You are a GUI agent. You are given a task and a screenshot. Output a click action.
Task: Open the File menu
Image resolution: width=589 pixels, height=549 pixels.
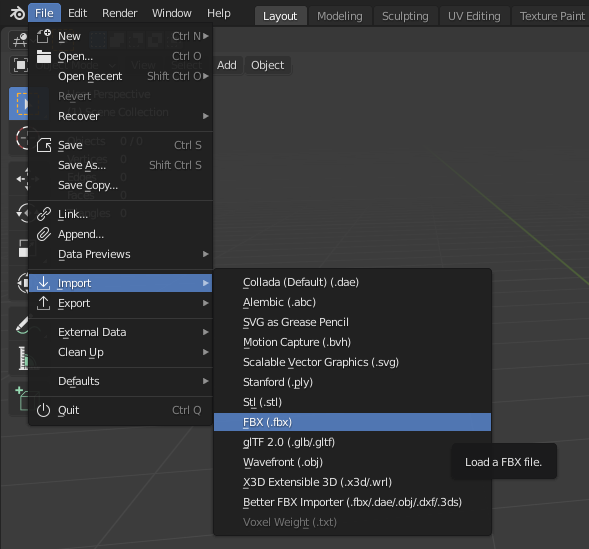click(x=44, y=14)
